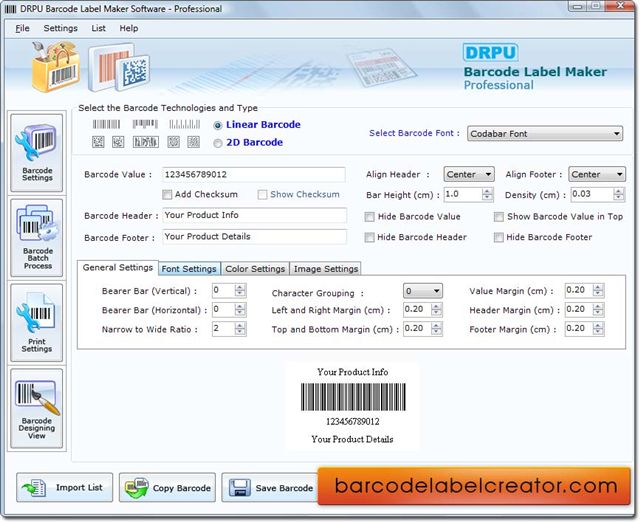
Task: Check Hide Barcode Footer
Action: pyautogui.click(x=498, y=237)
